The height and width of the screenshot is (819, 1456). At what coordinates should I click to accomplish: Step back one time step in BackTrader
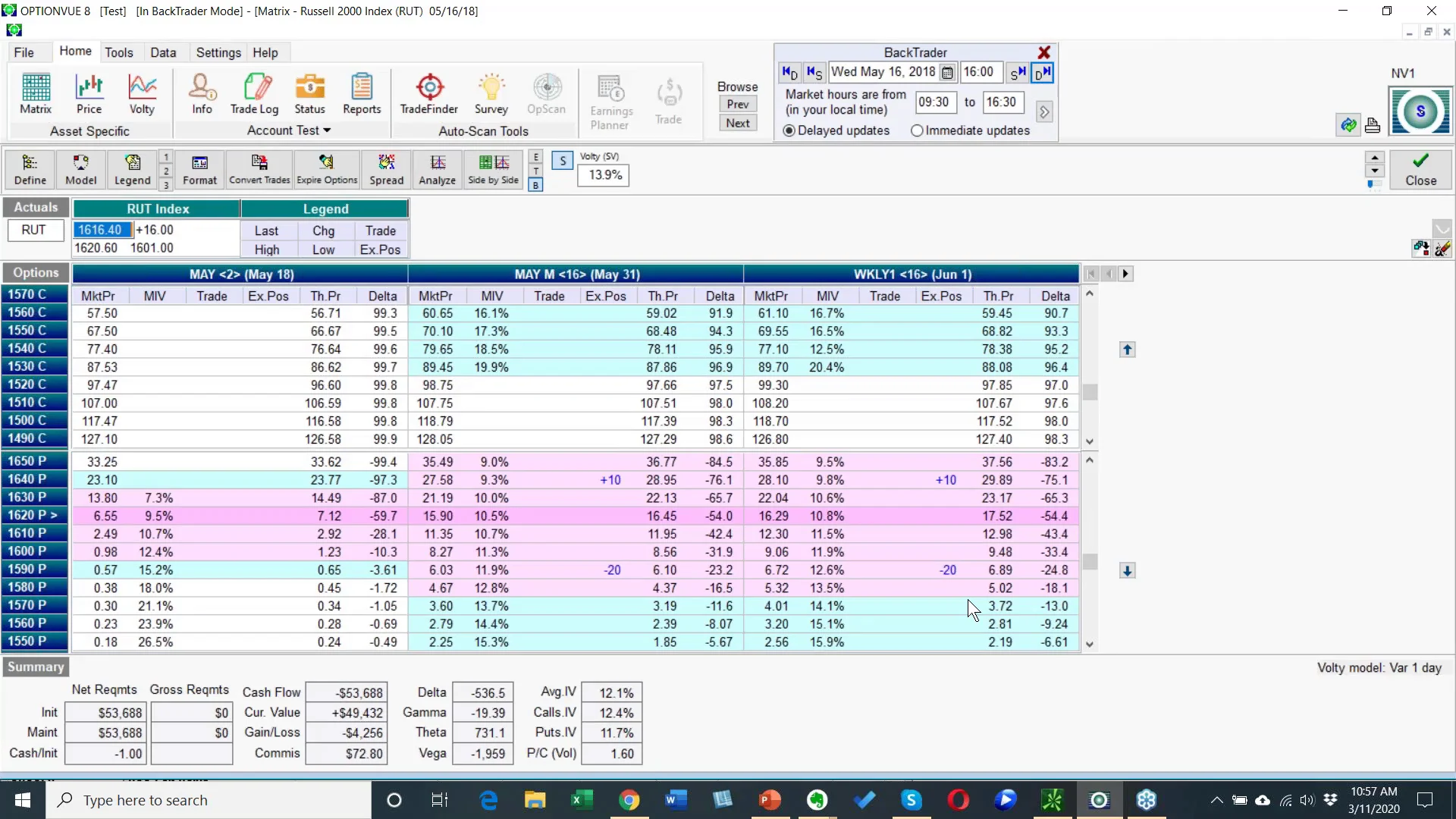(814, 72)
